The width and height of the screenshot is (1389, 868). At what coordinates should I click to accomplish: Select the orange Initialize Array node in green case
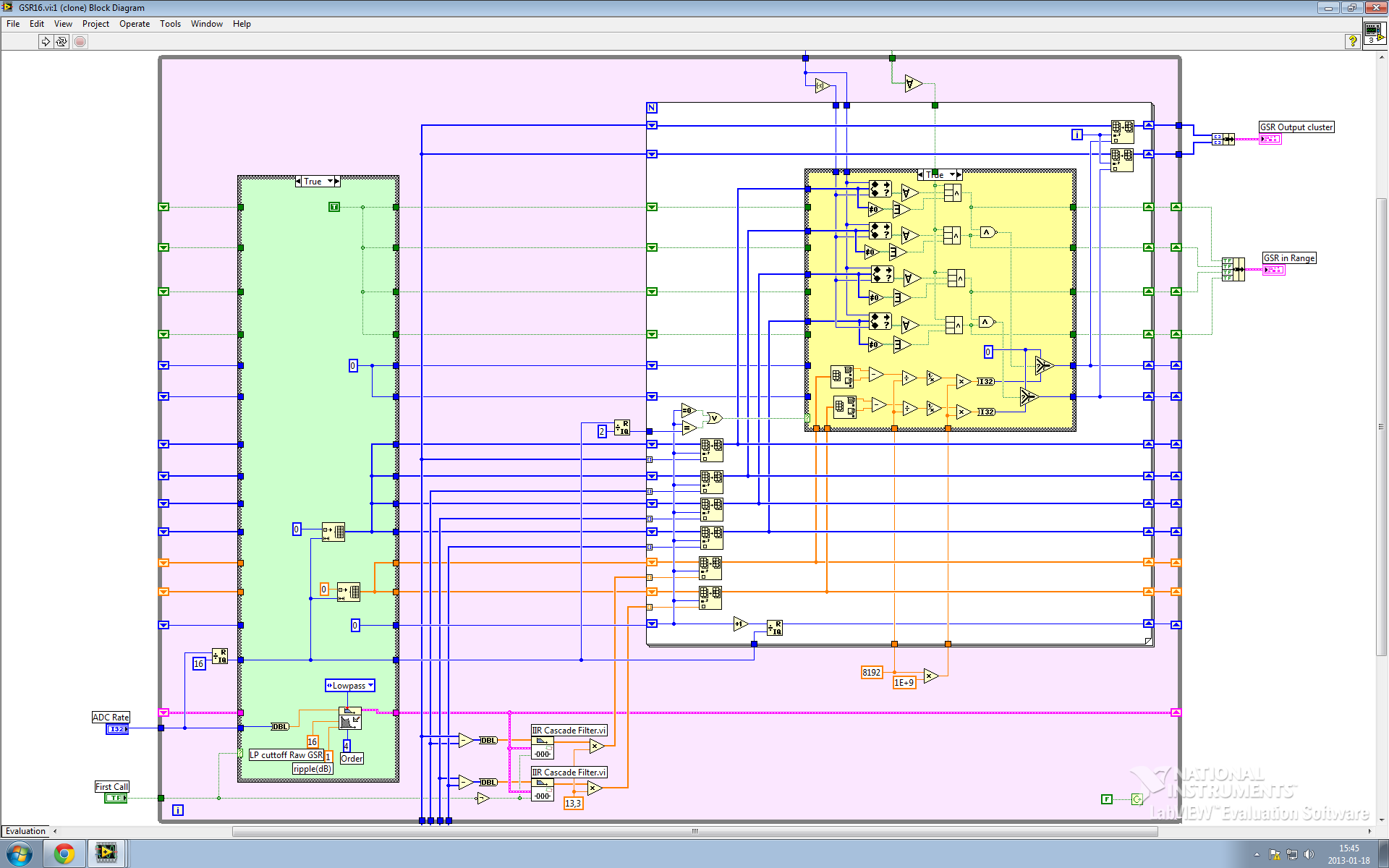349,592
